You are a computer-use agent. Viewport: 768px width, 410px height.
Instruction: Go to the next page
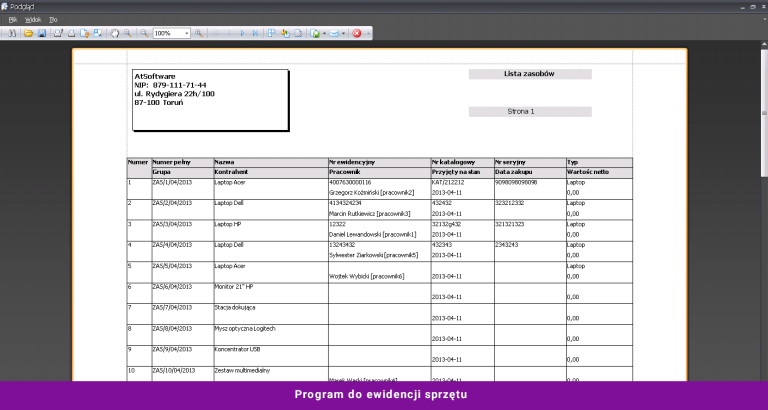(x=242, y=33)
